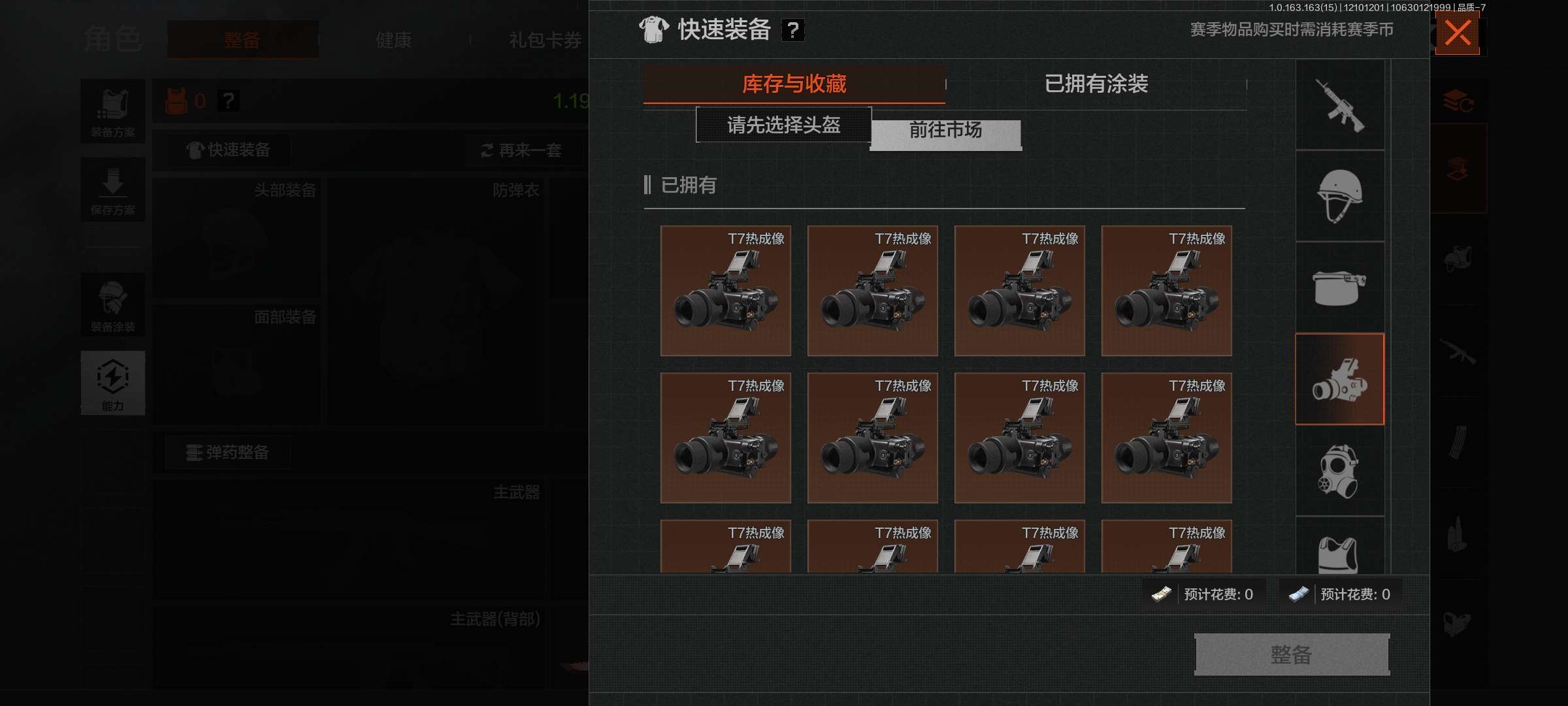Open the headgear accessory category icon
This screenshot has width=1568, height=706.
[x=1340, y=288]
